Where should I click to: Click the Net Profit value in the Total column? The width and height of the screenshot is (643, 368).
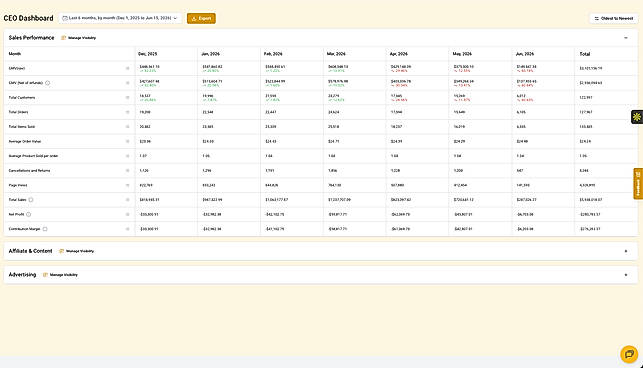tap(590, 214)
